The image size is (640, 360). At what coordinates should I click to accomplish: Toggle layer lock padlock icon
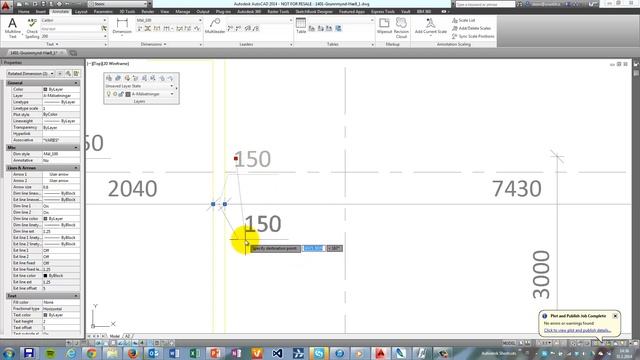click(121, 94)
